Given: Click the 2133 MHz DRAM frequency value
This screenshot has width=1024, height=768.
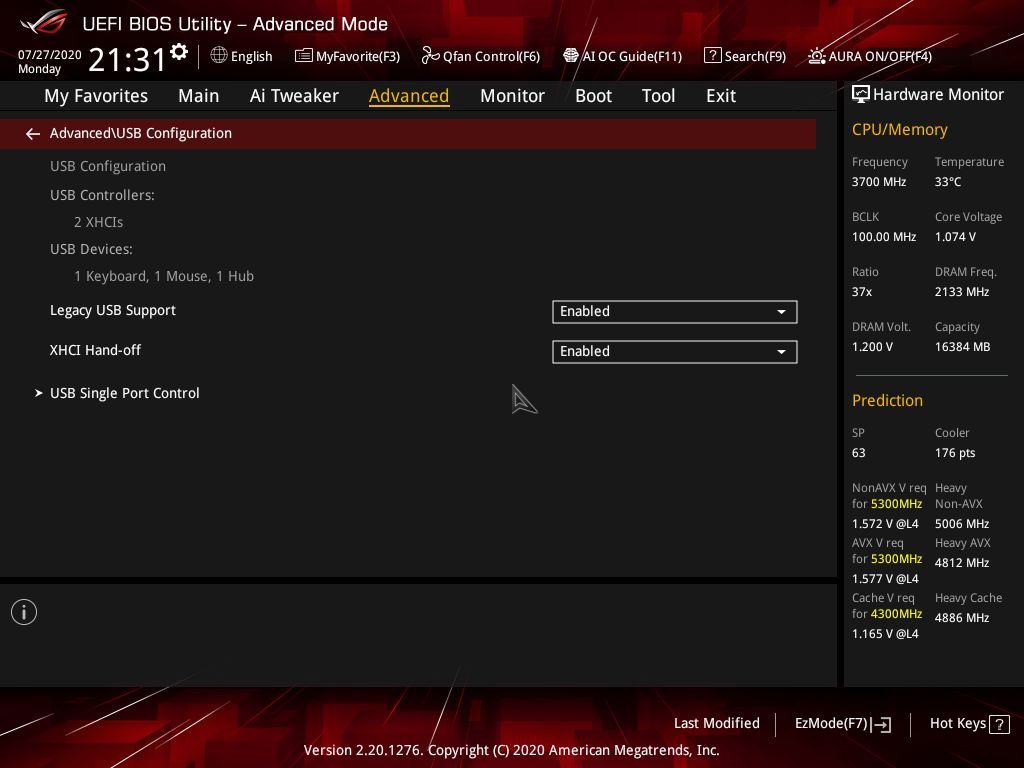Looking at the screenshot, I should tap(962, 292).
